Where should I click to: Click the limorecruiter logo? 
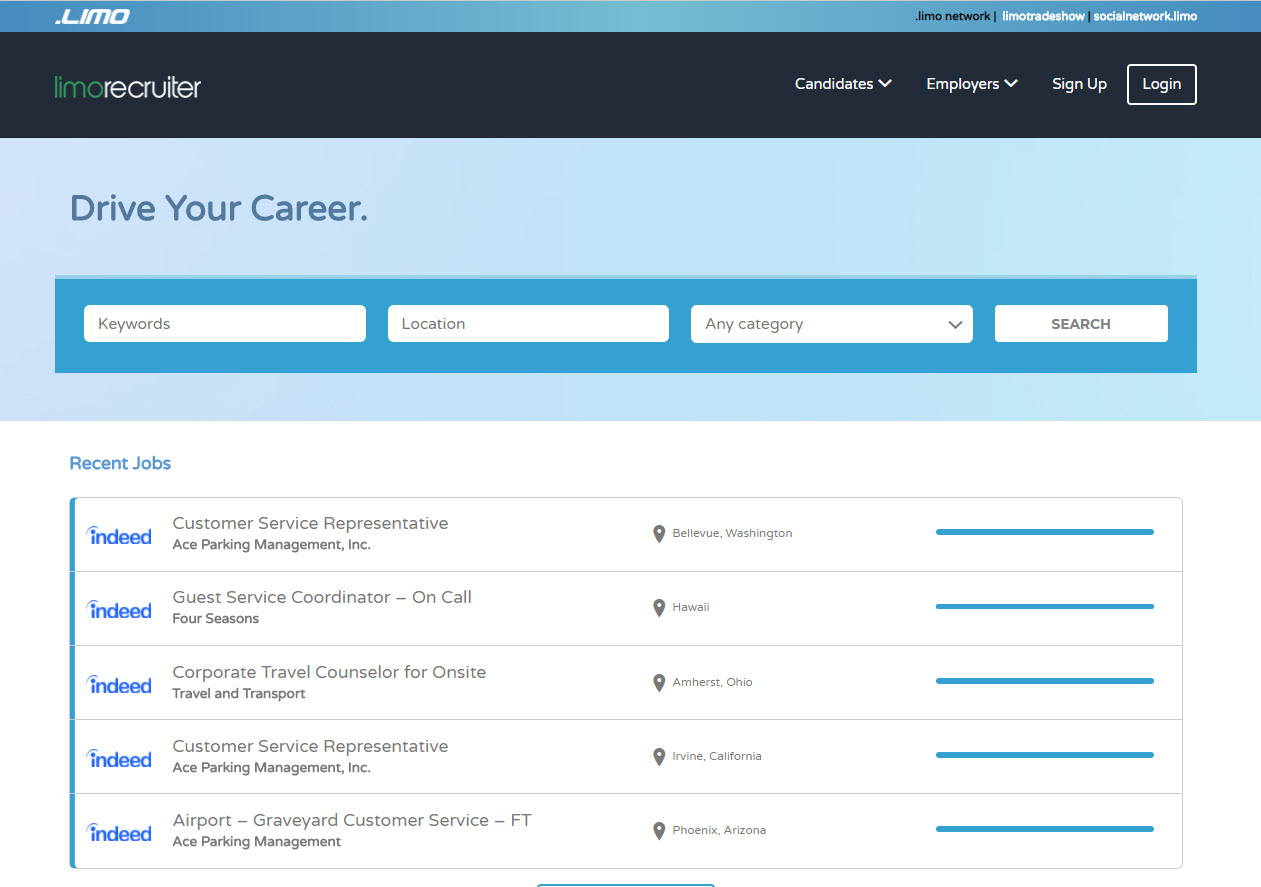click(128, 87)
